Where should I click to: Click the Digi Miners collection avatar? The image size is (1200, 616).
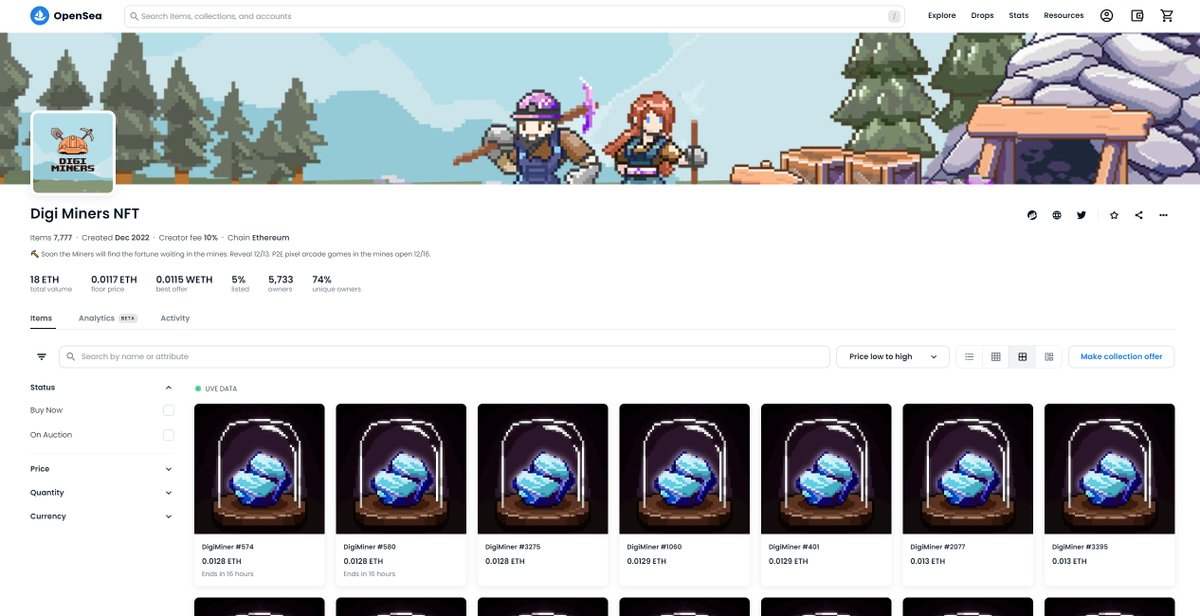point(73,153)
